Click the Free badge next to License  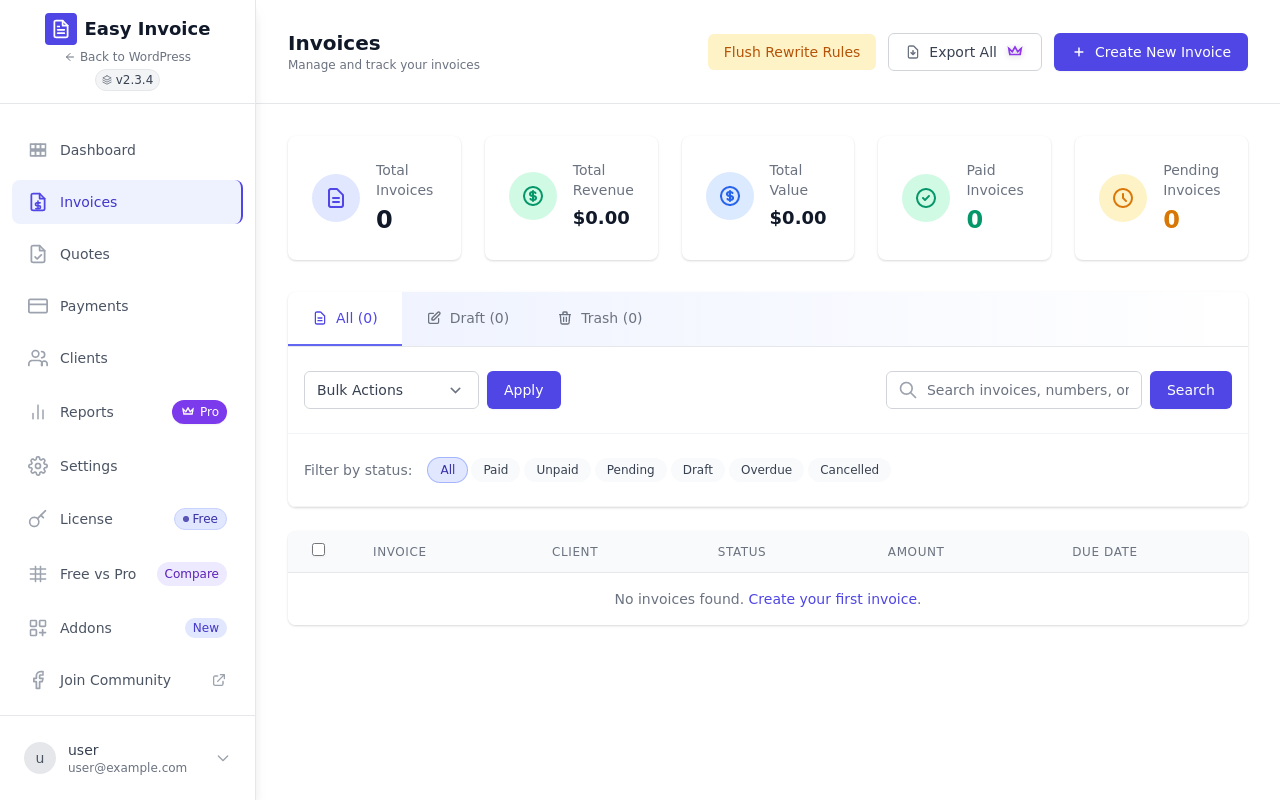(200, 519)
